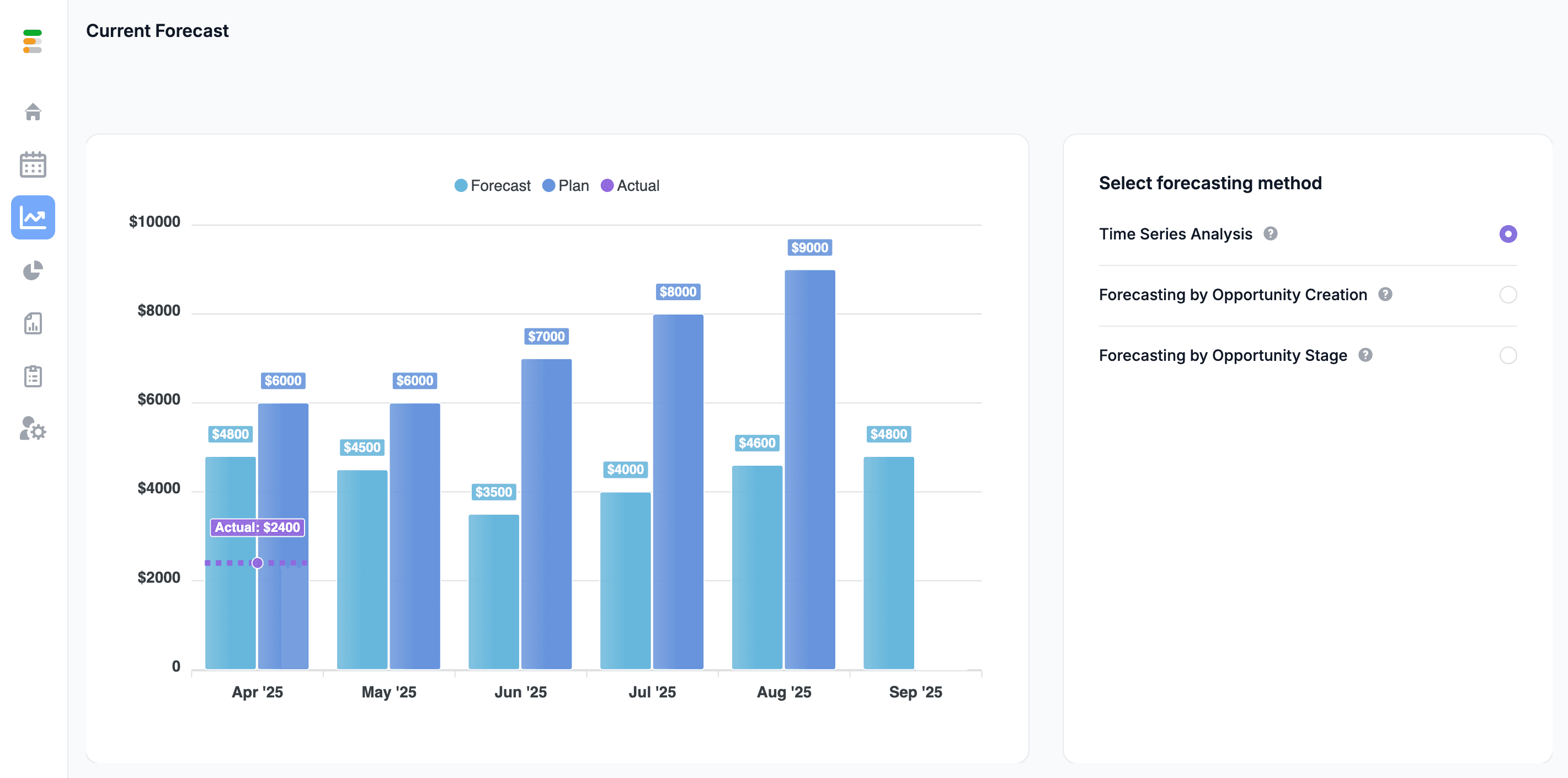Viewport: 1568px width, 778px height.
Task: Select Forecasting by Opportunity Stage radio button
Action: click(1508, 355)
